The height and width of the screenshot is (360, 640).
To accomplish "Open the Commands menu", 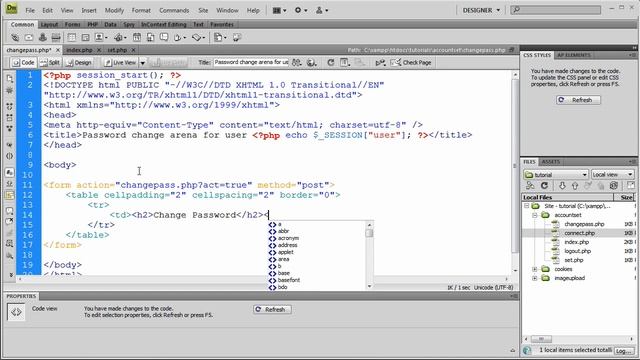I will 174,10.
